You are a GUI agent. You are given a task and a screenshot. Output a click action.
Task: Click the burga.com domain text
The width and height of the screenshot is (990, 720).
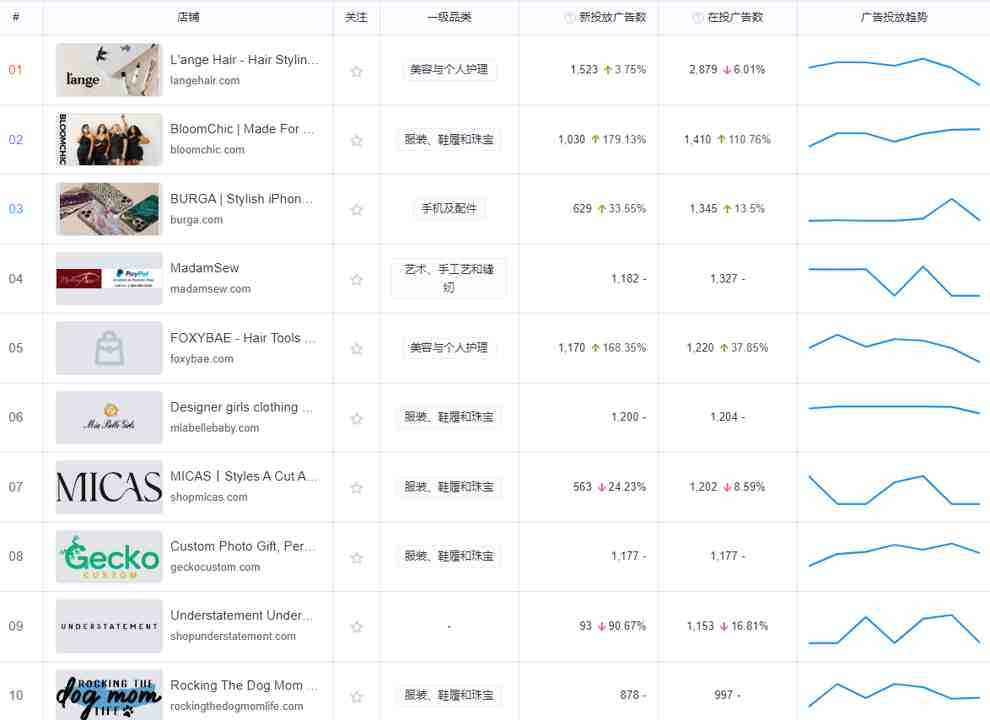point(196,220)
